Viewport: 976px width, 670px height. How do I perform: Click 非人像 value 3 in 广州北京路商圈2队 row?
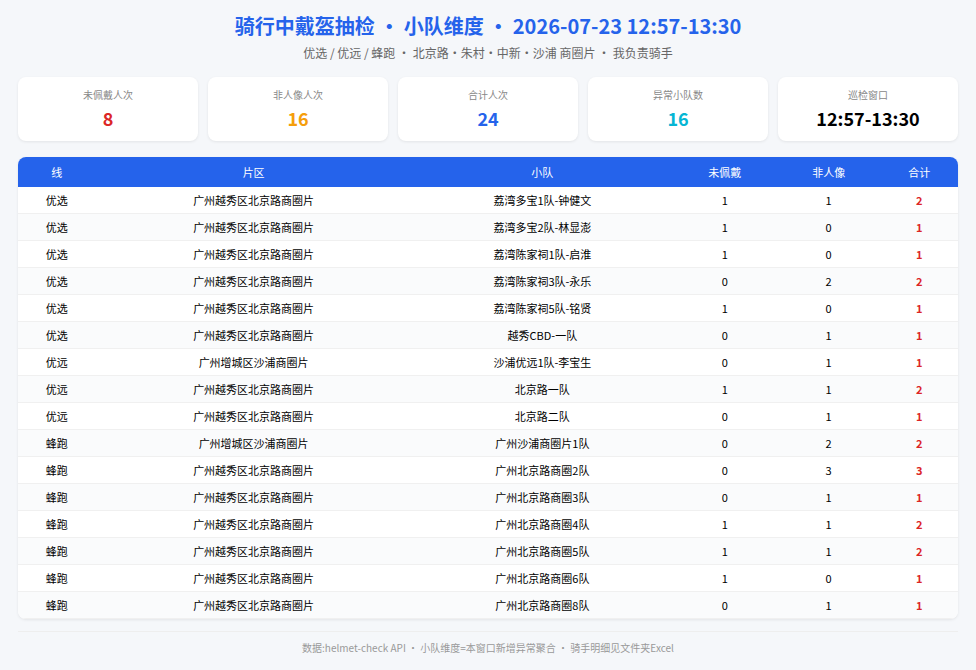coord(828,471)
